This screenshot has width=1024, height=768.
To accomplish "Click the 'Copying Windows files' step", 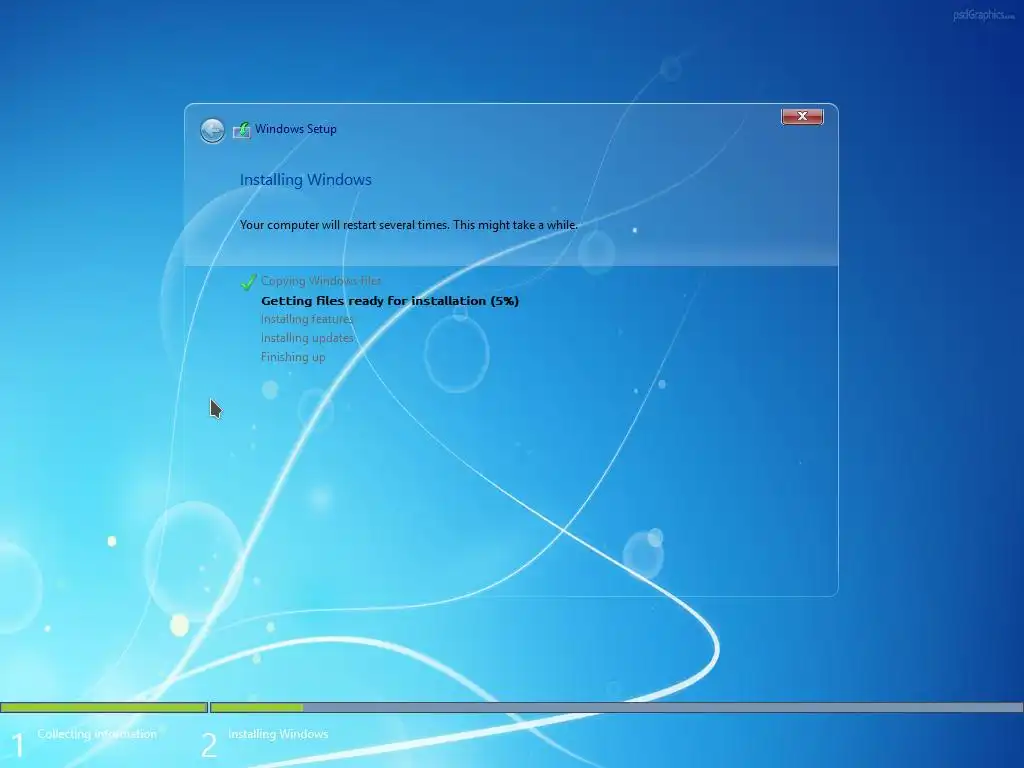I will tap(321, 281).
